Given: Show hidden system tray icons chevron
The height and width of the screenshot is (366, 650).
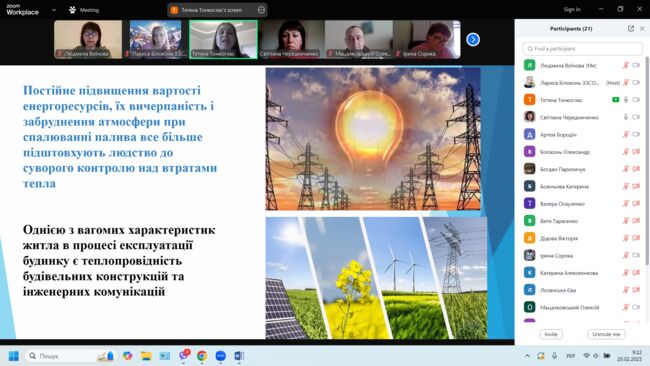Looking at the screenshot, I should coord(527,356).
